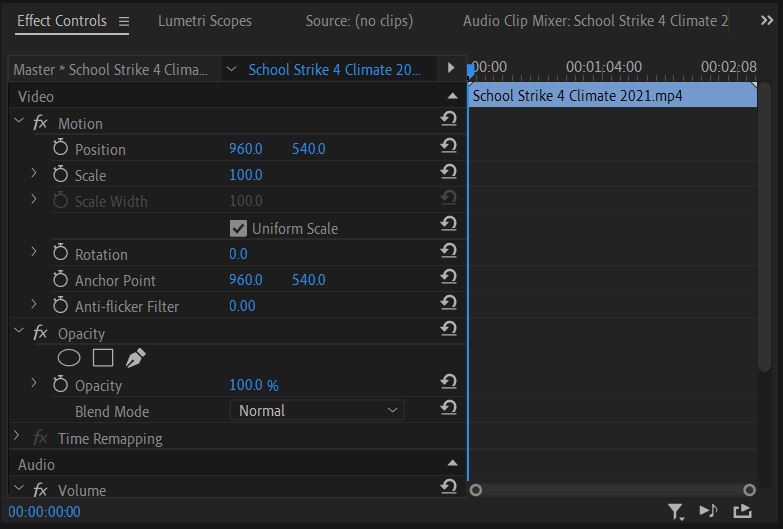
Task: Click the export frame icon at bottom right
Action: (742, 511)
